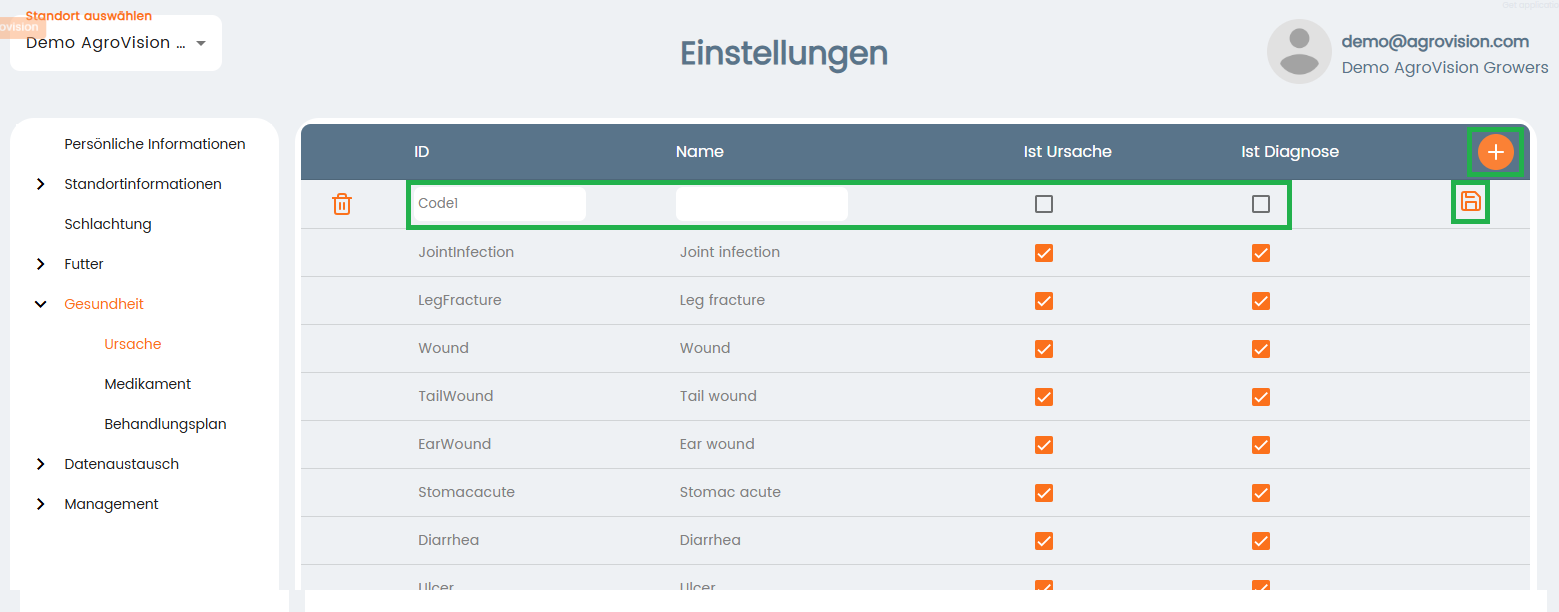Screen dimensions: 1559x612
Task: Click the Ear wound name cell
Action: 717,444
